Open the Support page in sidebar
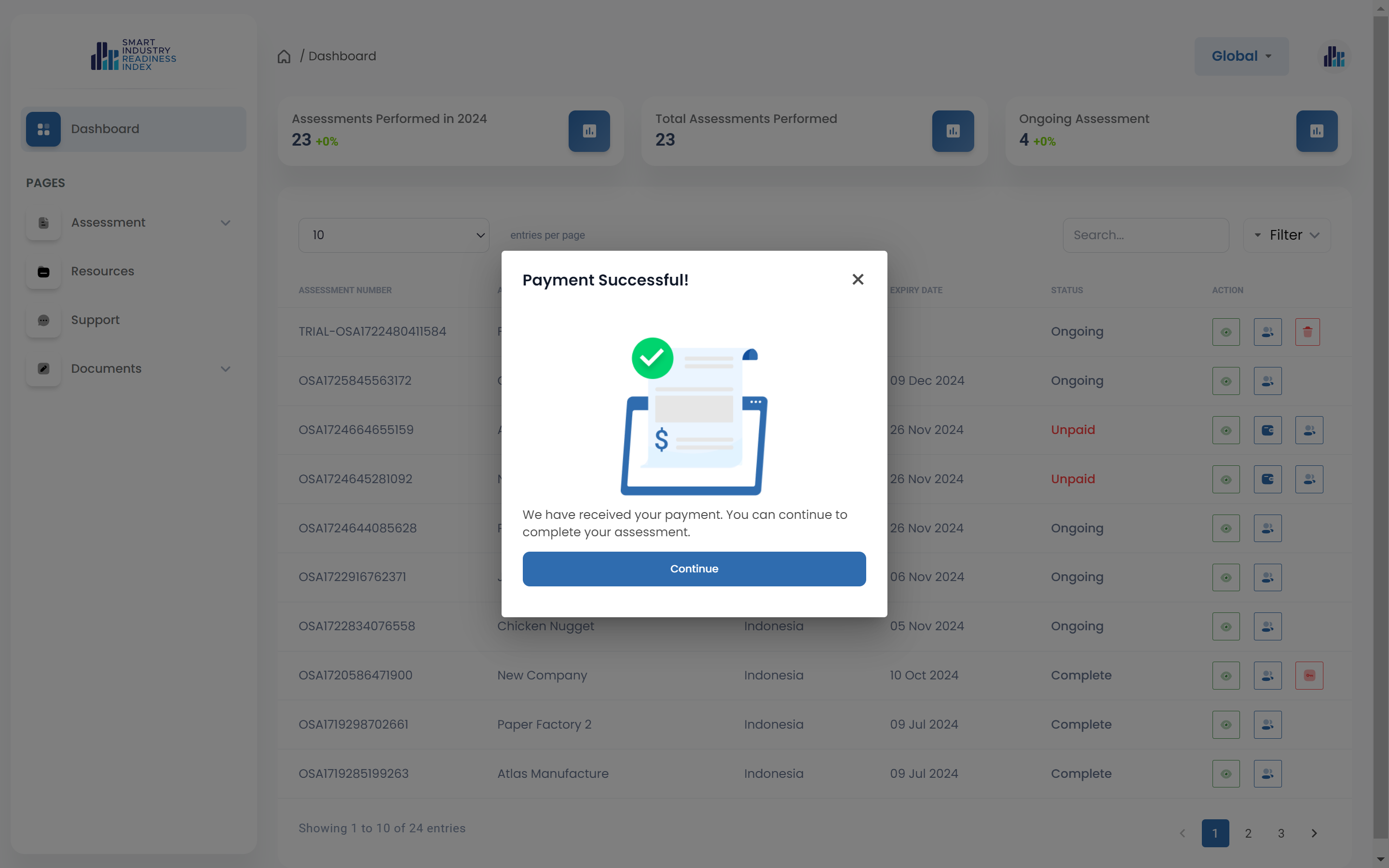The width and height of the screenshot is (1389, 868). pos(95,320)
